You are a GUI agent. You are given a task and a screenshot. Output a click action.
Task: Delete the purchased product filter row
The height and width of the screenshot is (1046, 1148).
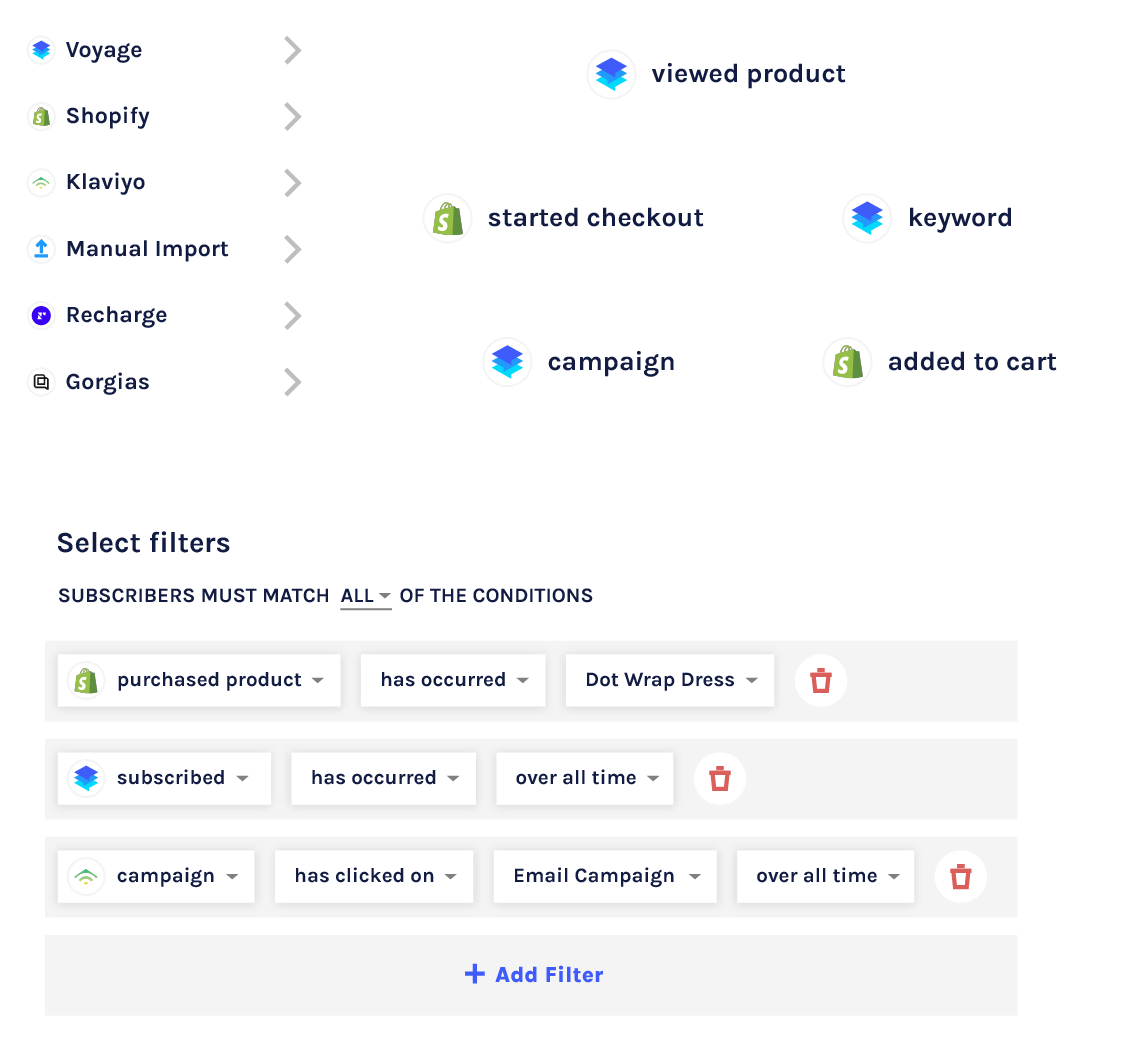click(820, 681)
